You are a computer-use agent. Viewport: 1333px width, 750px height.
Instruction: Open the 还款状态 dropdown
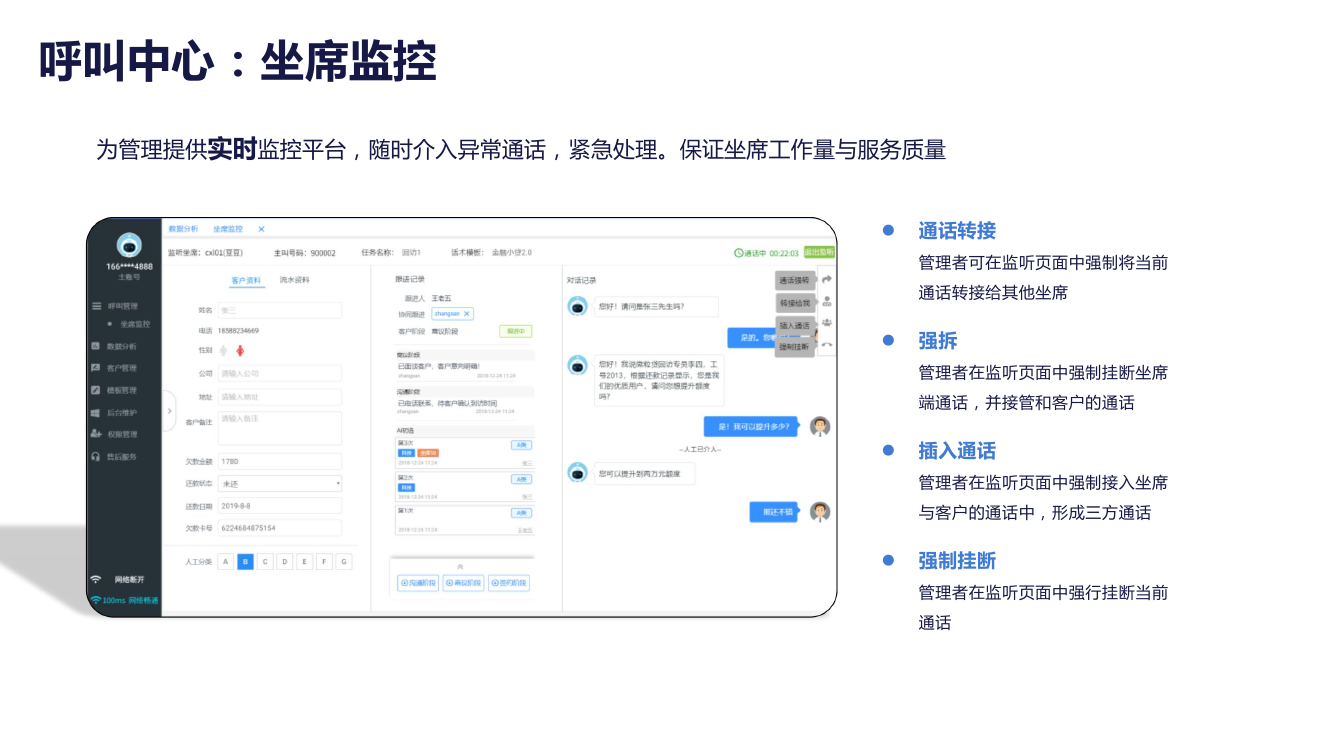point(280,483)
